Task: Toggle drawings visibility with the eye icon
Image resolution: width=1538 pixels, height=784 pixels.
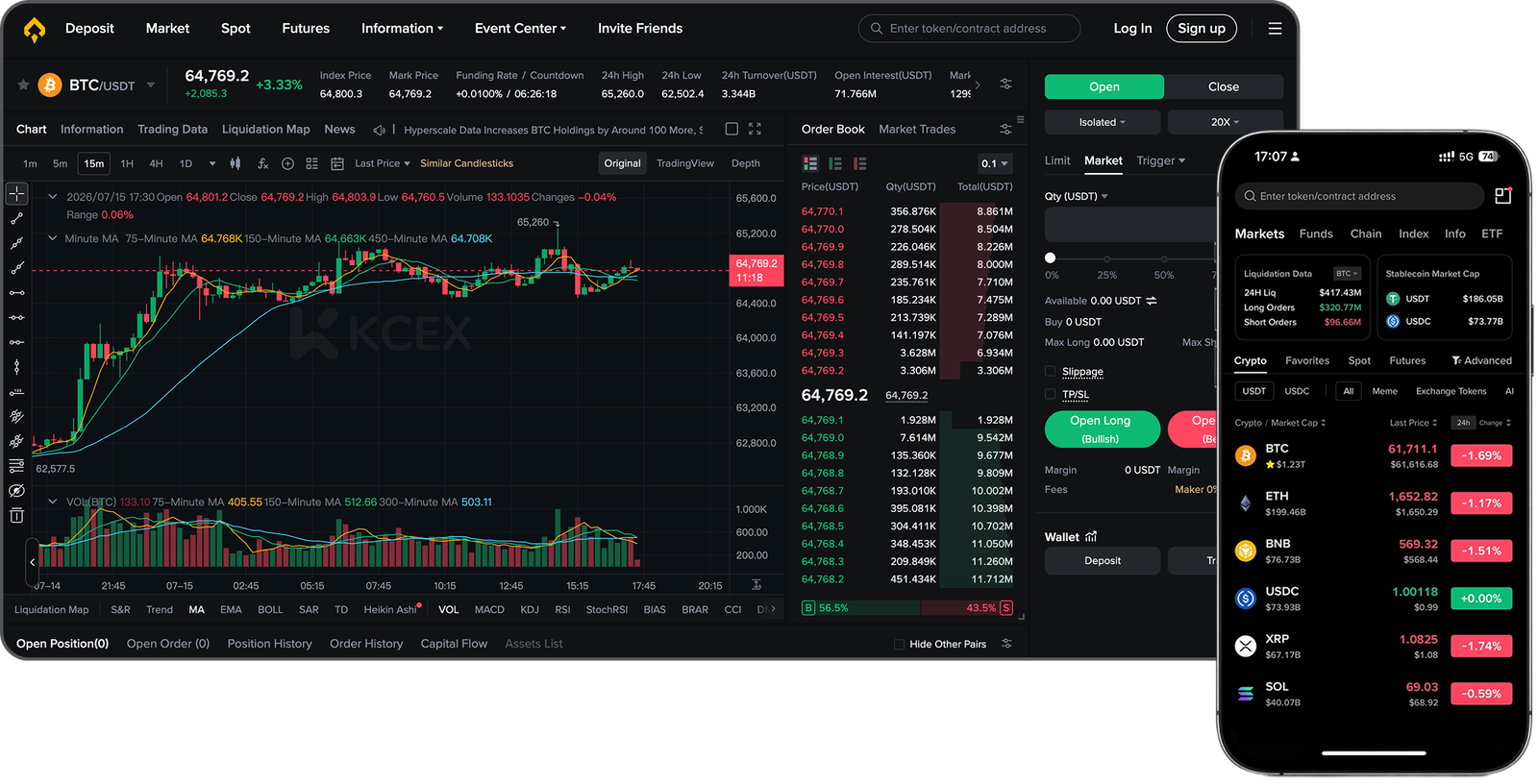Action: click(x=17, y=491)
